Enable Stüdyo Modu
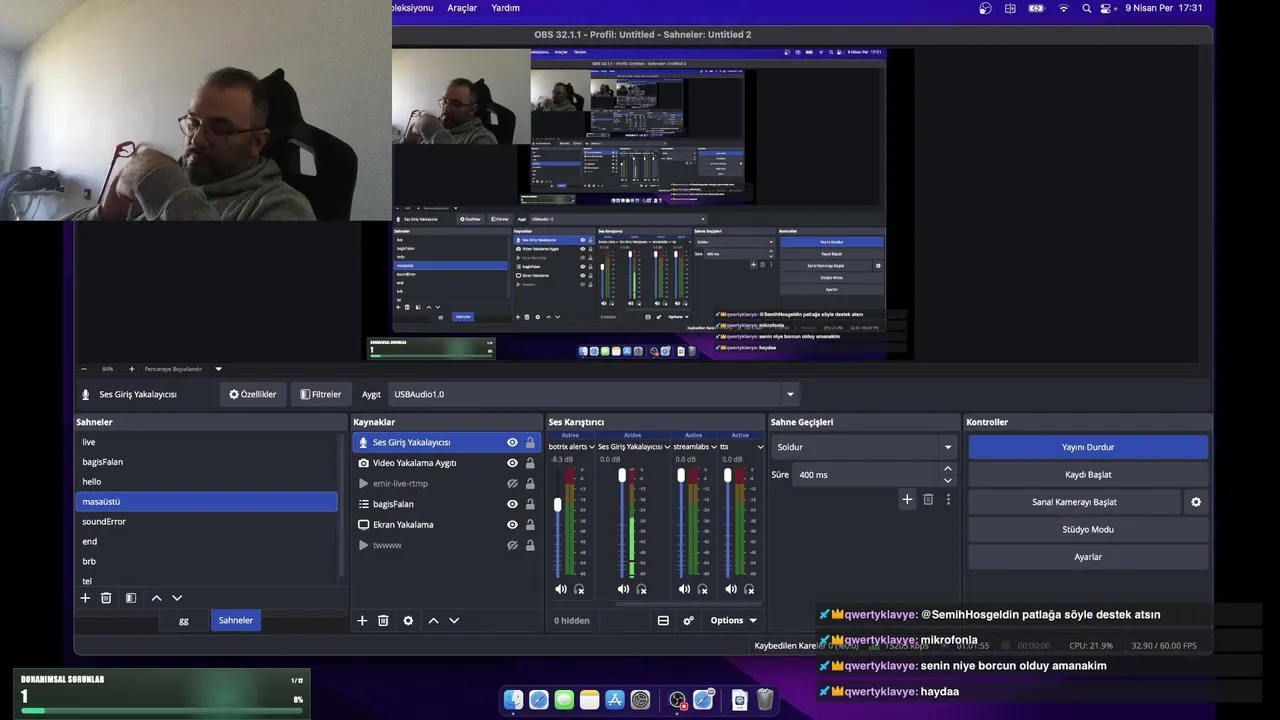Screen dimensions: 1280x720 (x=1088, y=529)
